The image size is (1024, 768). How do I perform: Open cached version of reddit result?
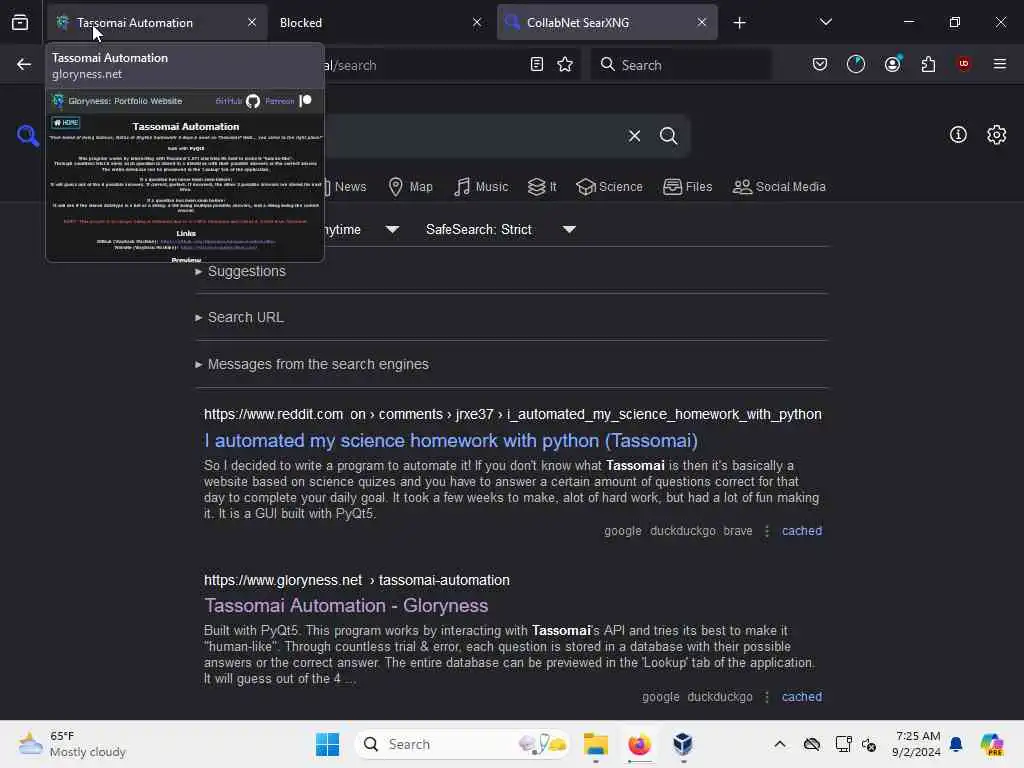802,531
